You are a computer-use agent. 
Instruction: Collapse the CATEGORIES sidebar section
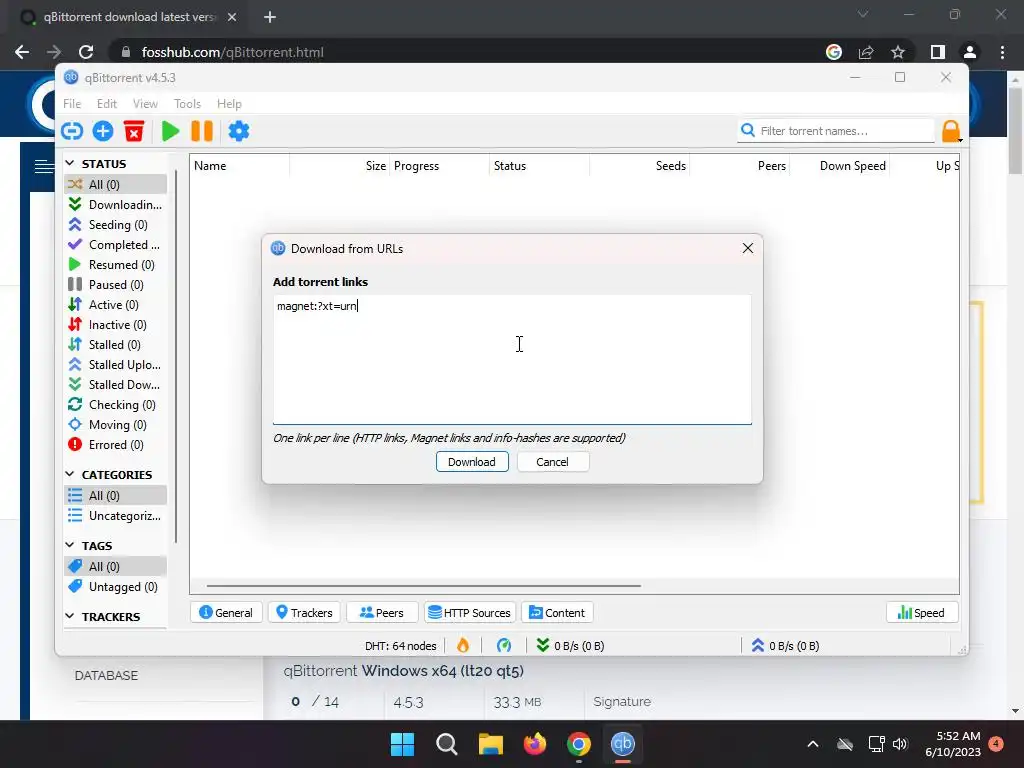click(x=70, y=474)
